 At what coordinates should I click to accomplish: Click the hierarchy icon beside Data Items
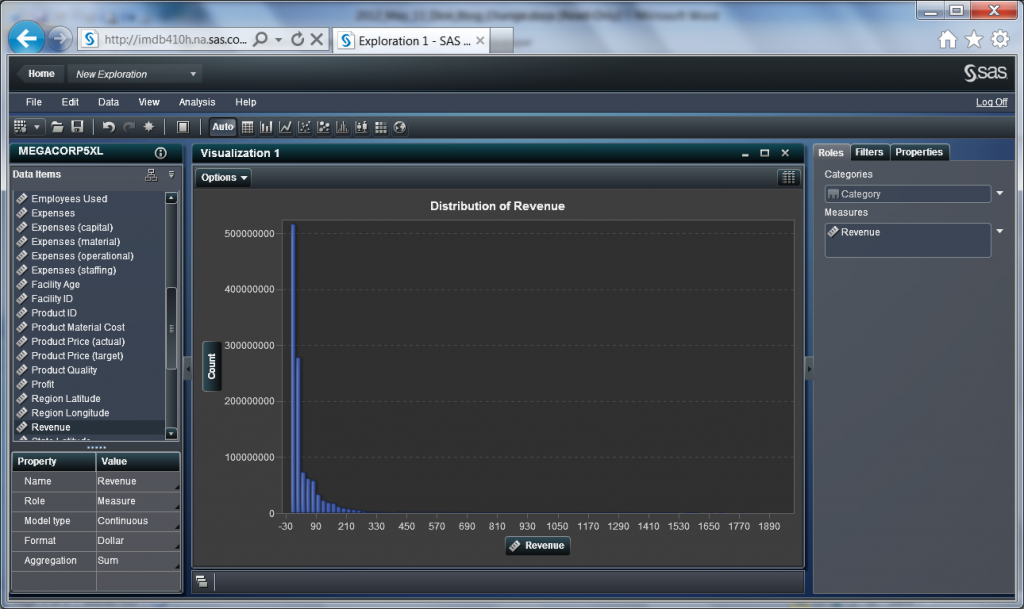coord(151,175)
